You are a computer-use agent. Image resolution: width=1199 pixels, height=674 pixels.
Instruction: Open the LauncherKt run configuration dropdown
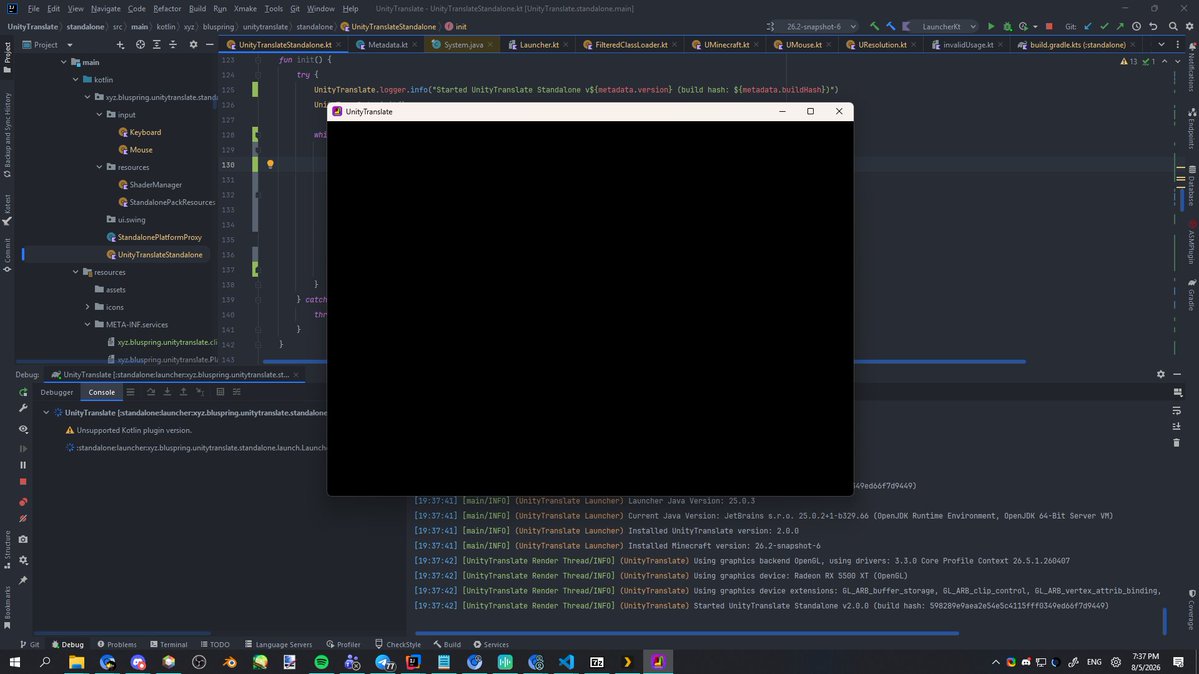942,26
